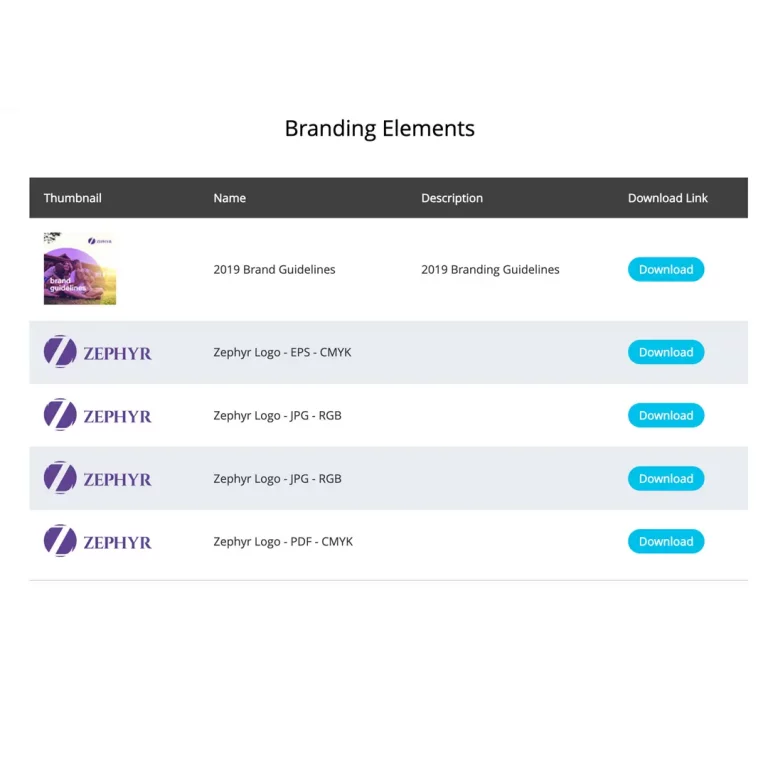Image resolution: width=768 pixels, height=768 pixels.
Task: Click the Branding Elements page heading
Action: 380,129
